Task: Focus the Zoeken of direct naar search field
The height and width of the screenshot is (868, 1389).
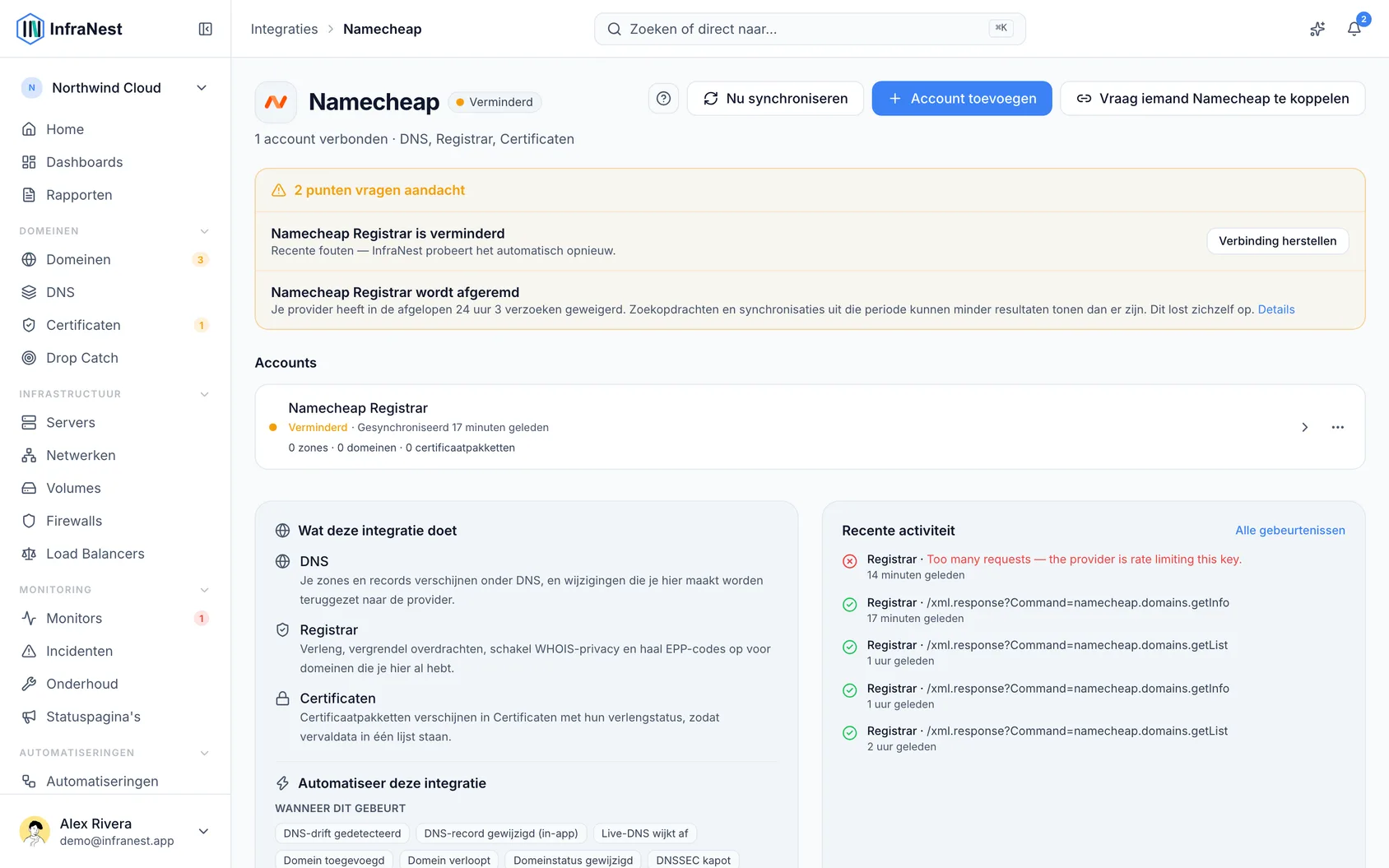Action: tap(810, 29)
